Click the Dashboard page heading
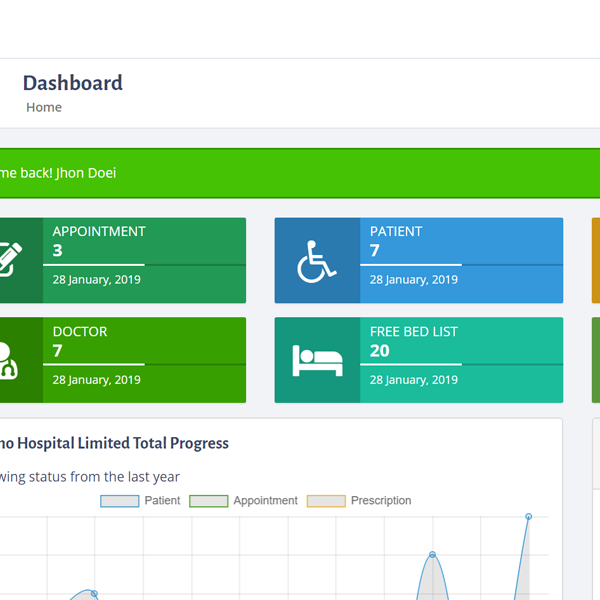 click(73, 83)
